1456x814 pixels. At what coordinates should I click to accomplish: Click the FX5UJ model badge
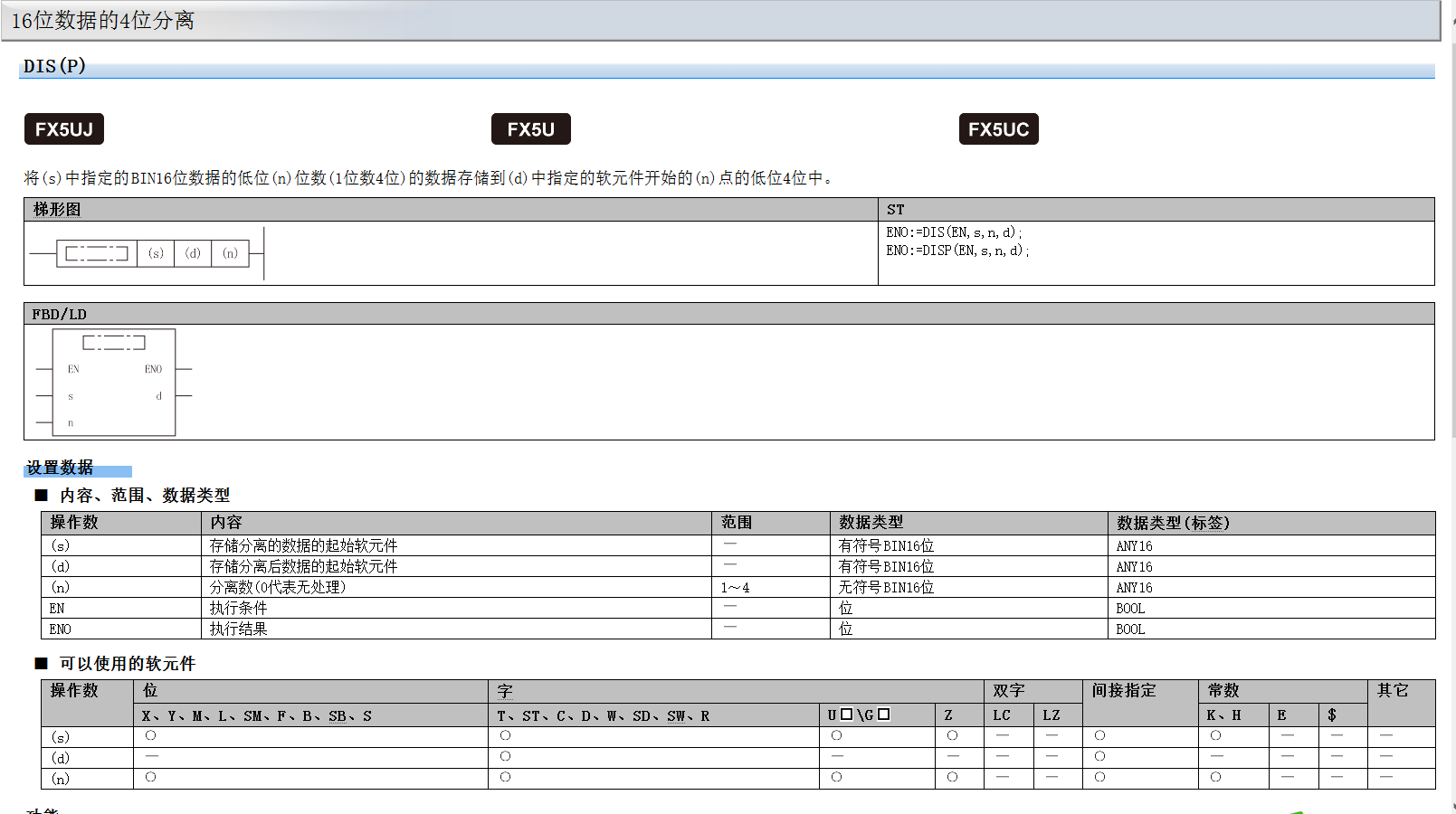pos(64,129)
